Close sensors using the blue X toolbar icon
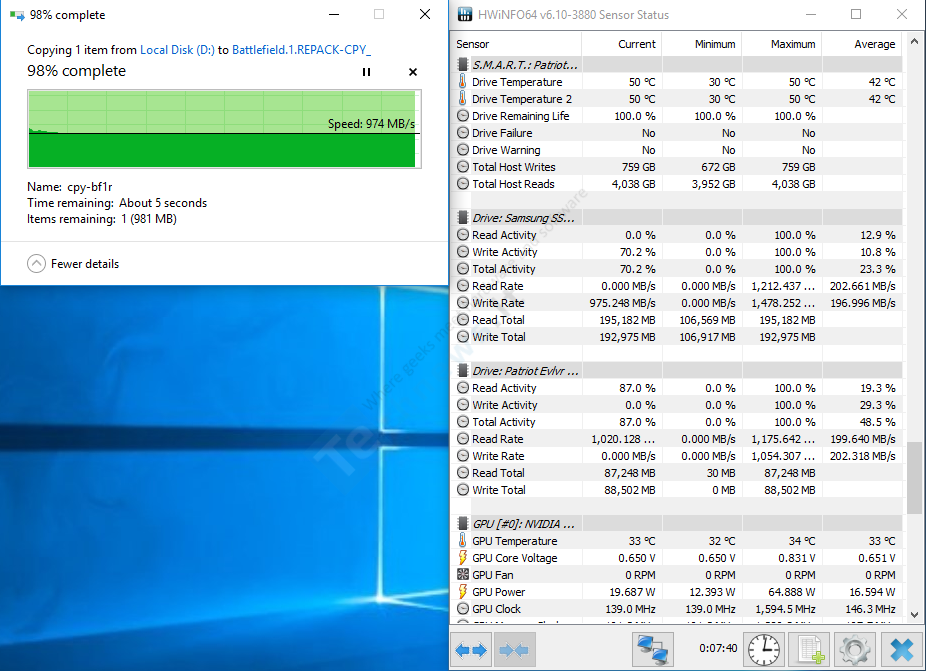This screenshot has width=926, height=671. (x=901, y=650)
